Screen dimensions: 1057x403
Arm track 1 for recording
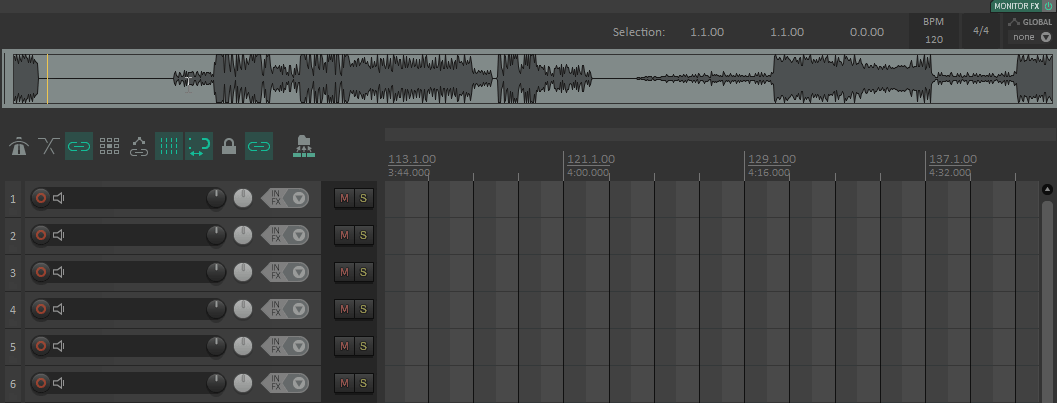tap(41, 199)
